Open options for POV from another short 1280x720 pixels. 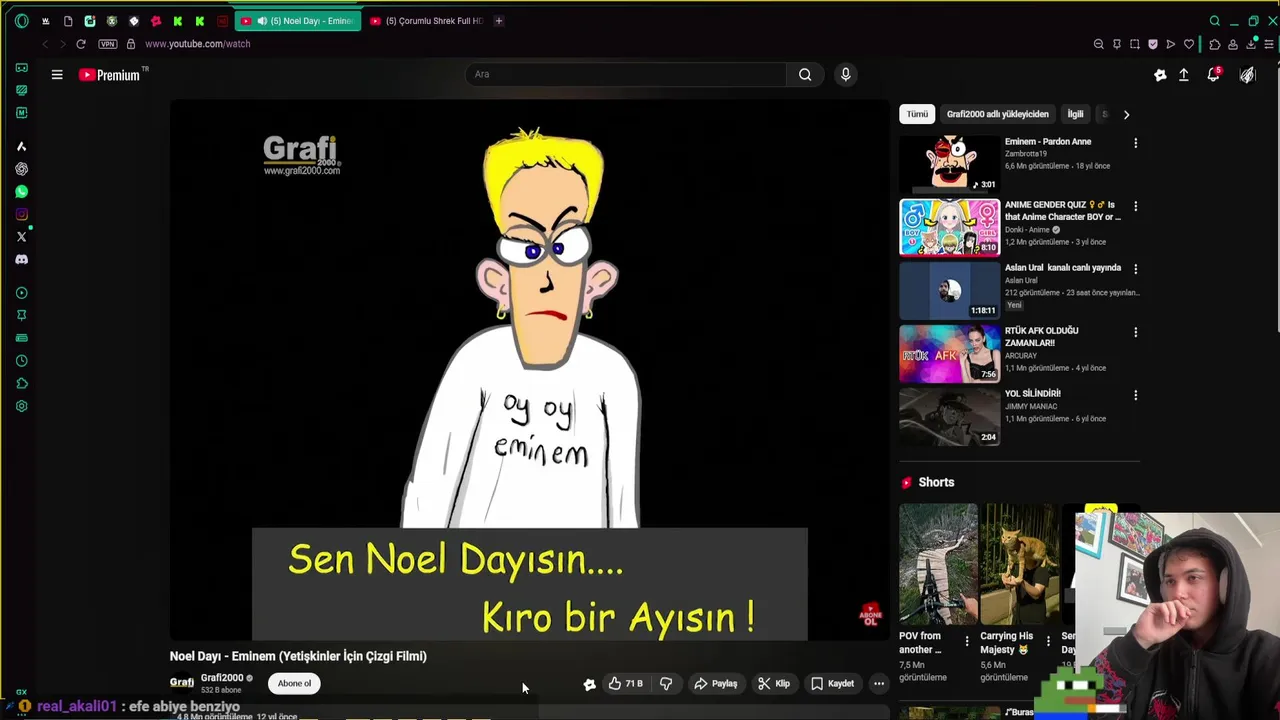(x=966, y=641)
